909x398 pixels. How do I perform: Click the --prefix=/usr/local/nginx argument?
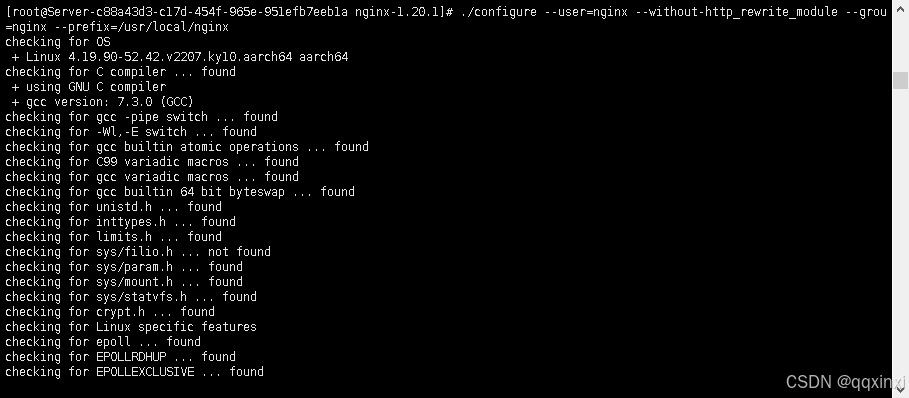(141, 27)
